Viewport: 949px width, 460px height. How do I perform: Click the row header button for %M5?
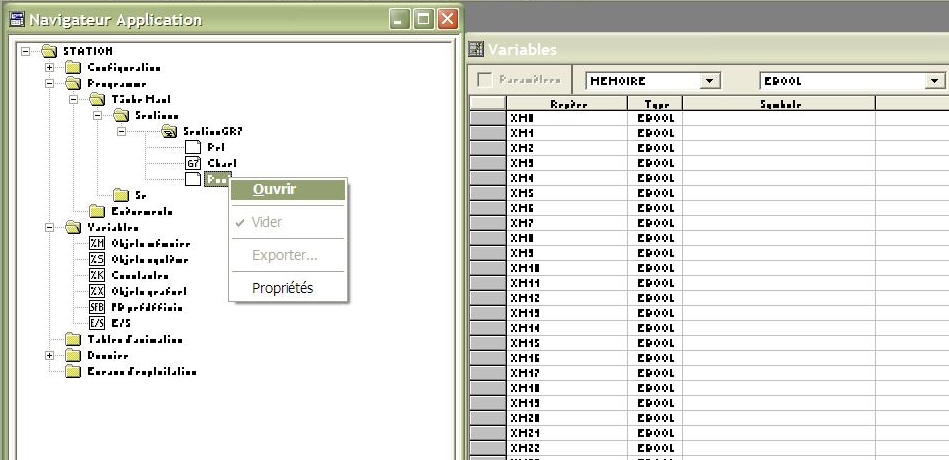(x=488, y=193)
